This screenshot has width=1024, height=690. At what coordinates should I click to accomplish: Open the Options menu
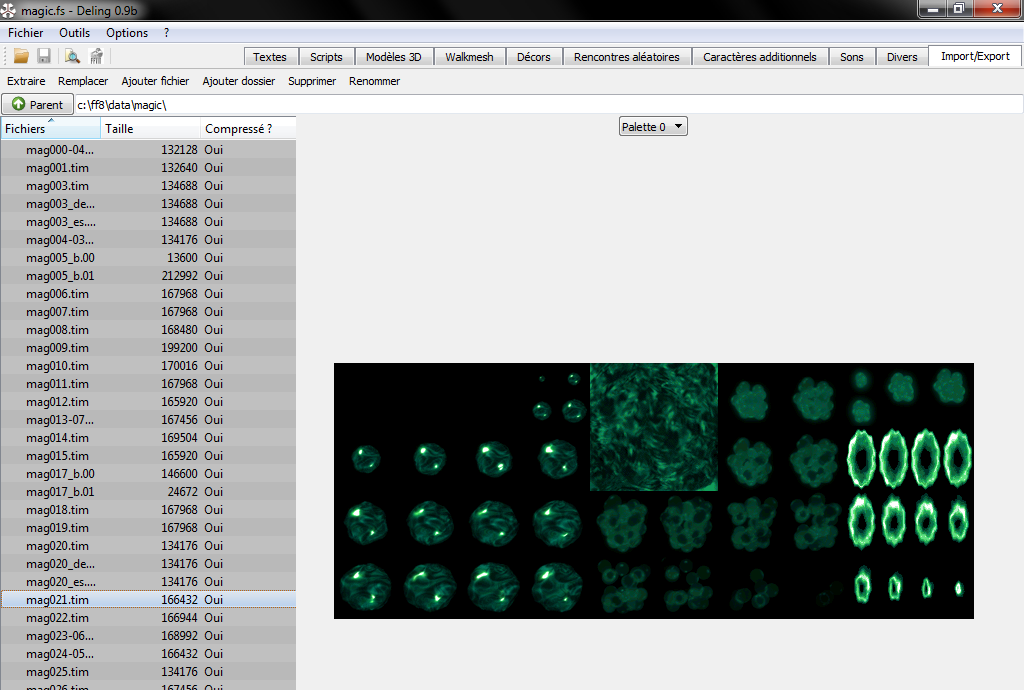[x=127, y=33]
